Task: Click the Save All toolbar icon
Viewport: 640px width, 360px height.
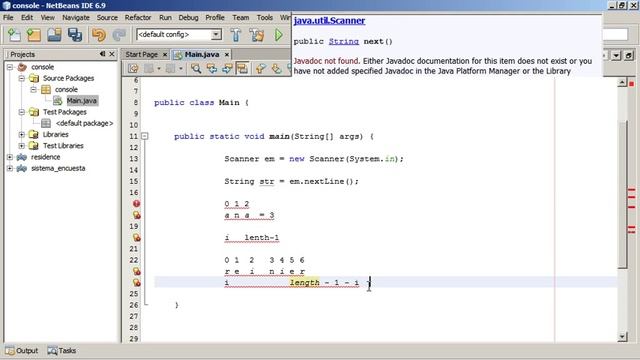Action: 75,35
